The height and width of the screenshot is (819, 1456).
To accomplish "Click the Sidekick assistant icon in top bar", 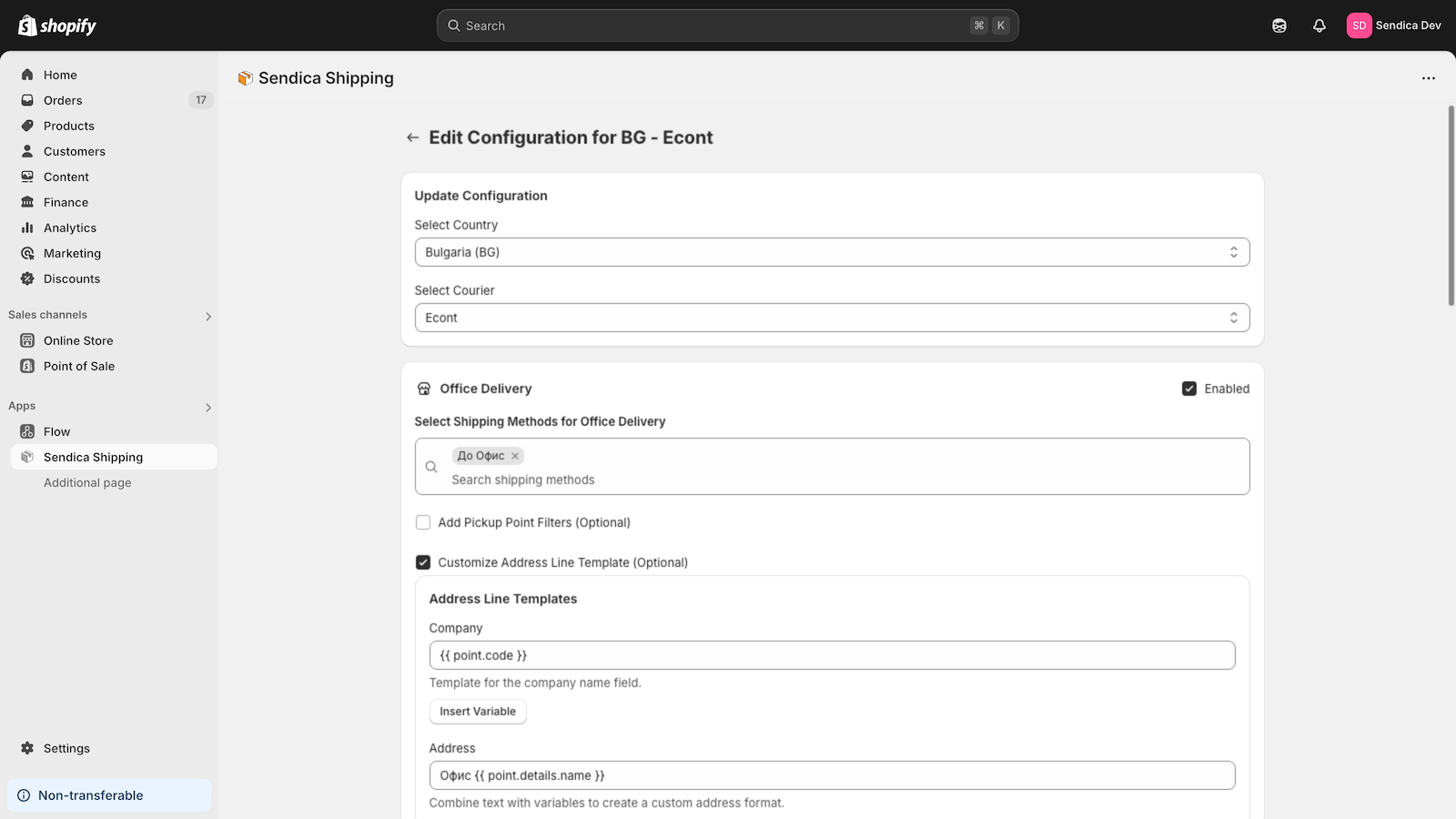I will pos(1279,25).
